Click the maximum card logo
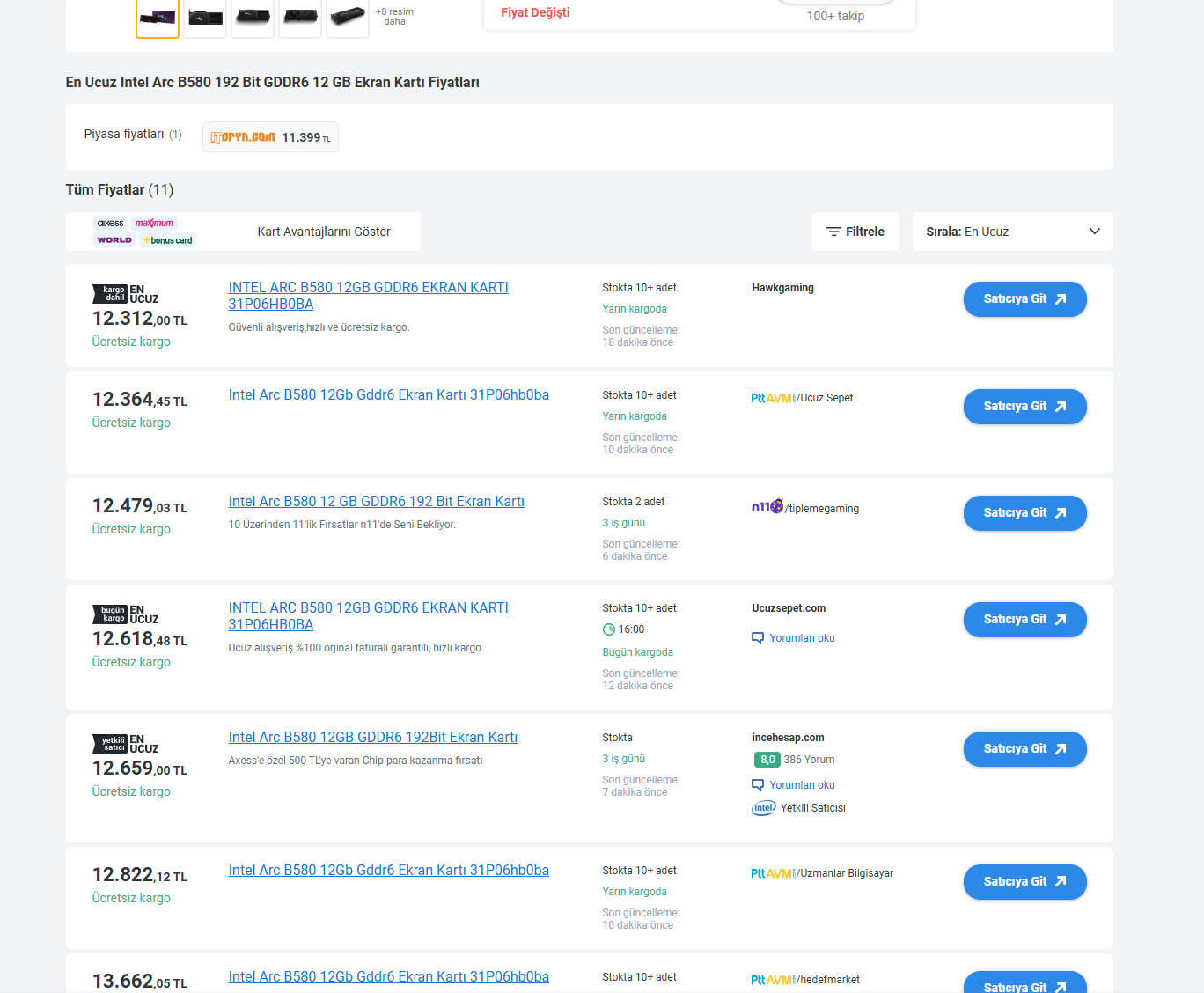 click(155, 224)
